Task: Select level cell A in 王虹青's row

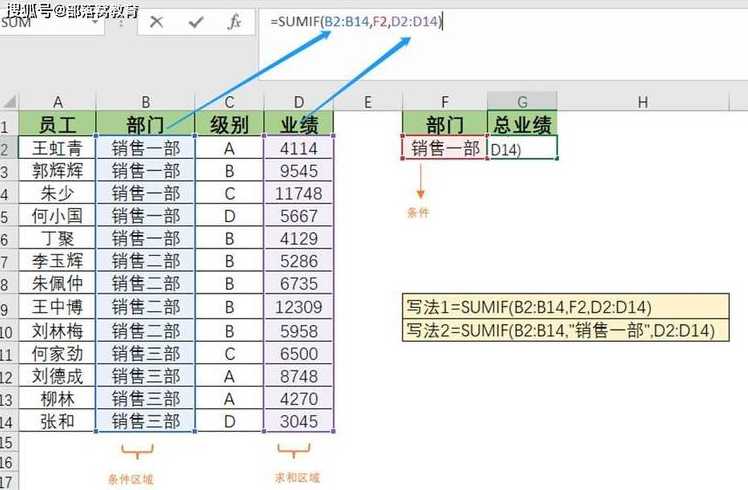Action: click(229, 148)
